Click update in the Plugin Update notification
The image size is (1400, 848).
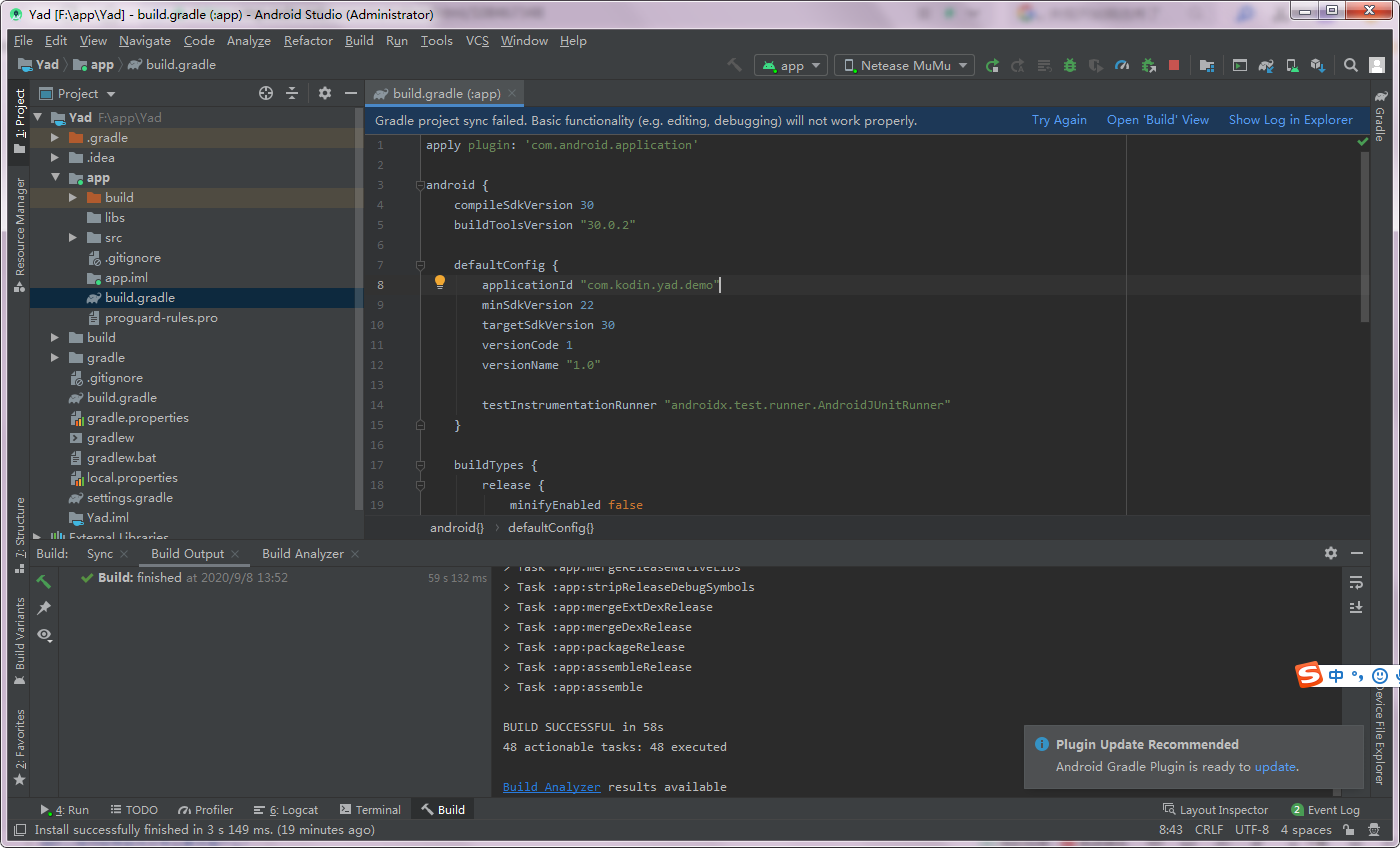[1275, 766]
